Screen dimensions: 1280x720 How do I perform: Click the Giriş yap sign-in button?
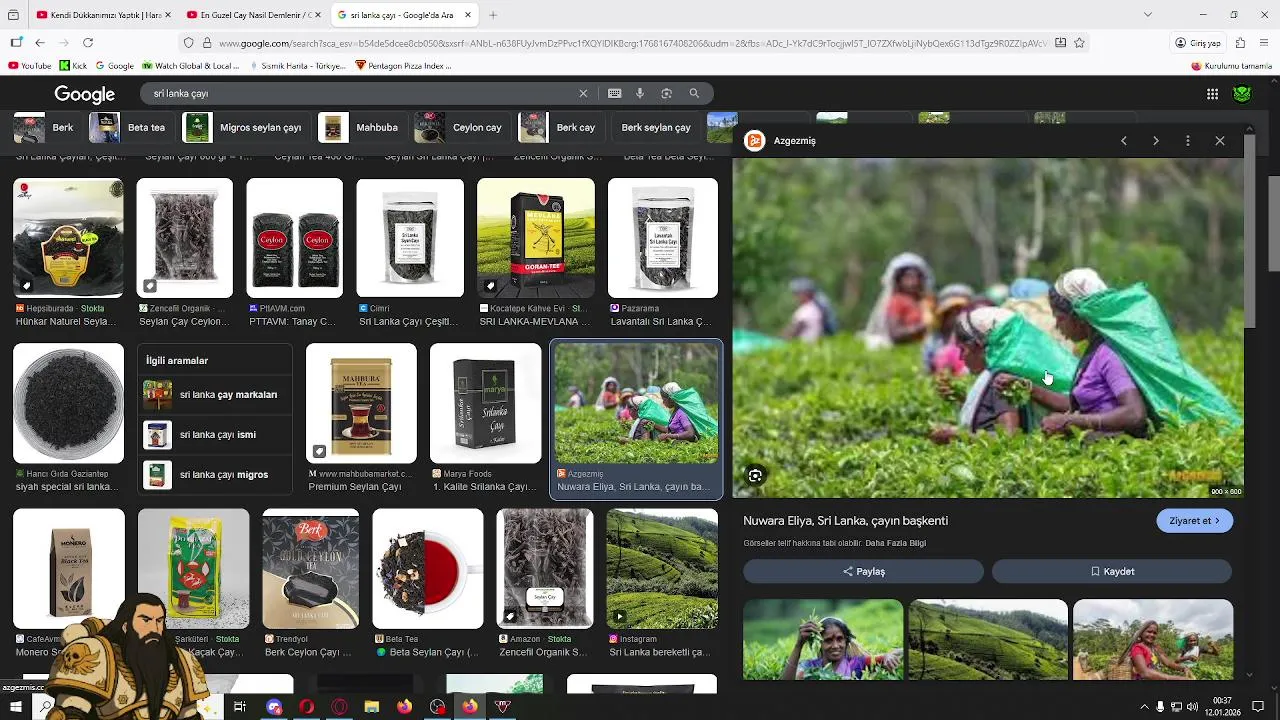1198,43
